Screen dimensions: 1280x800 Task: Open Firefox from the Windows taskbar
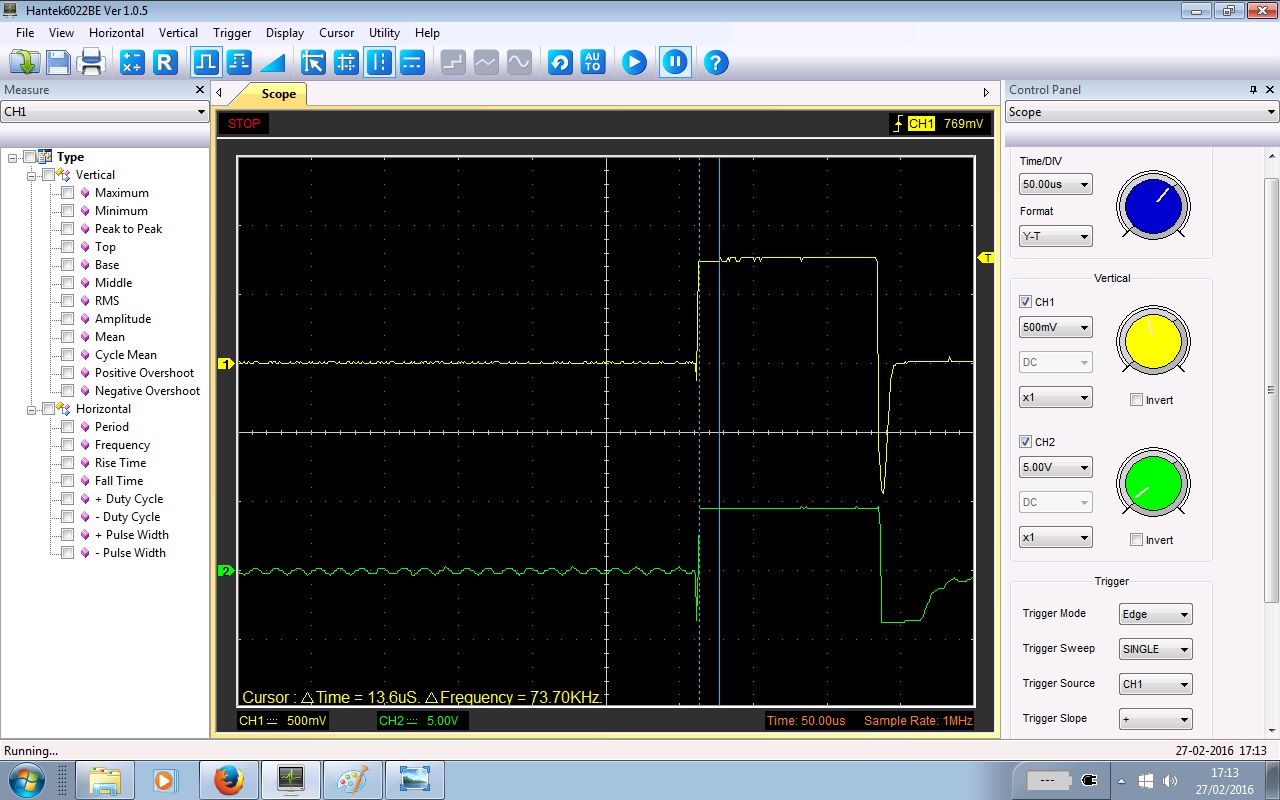click(228, 779)
